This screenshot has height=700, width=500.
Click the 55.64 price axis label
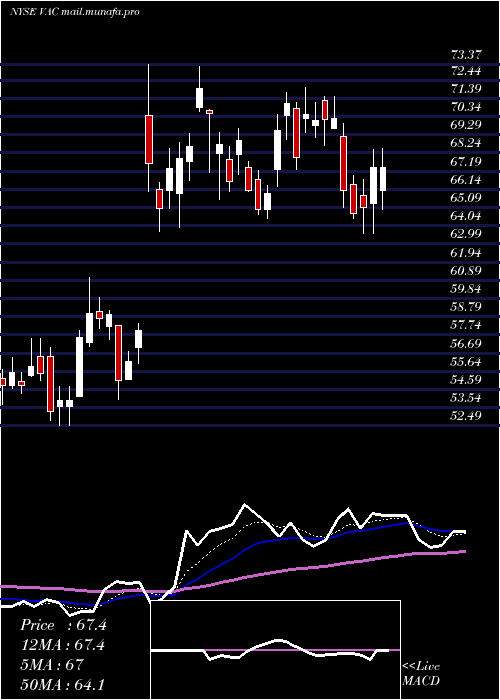467,362
